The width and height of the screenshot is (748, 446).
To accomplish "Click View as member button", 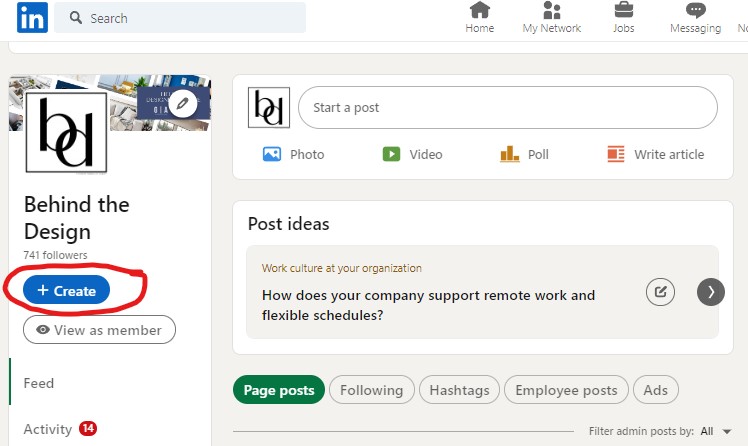I will [99, 330].
